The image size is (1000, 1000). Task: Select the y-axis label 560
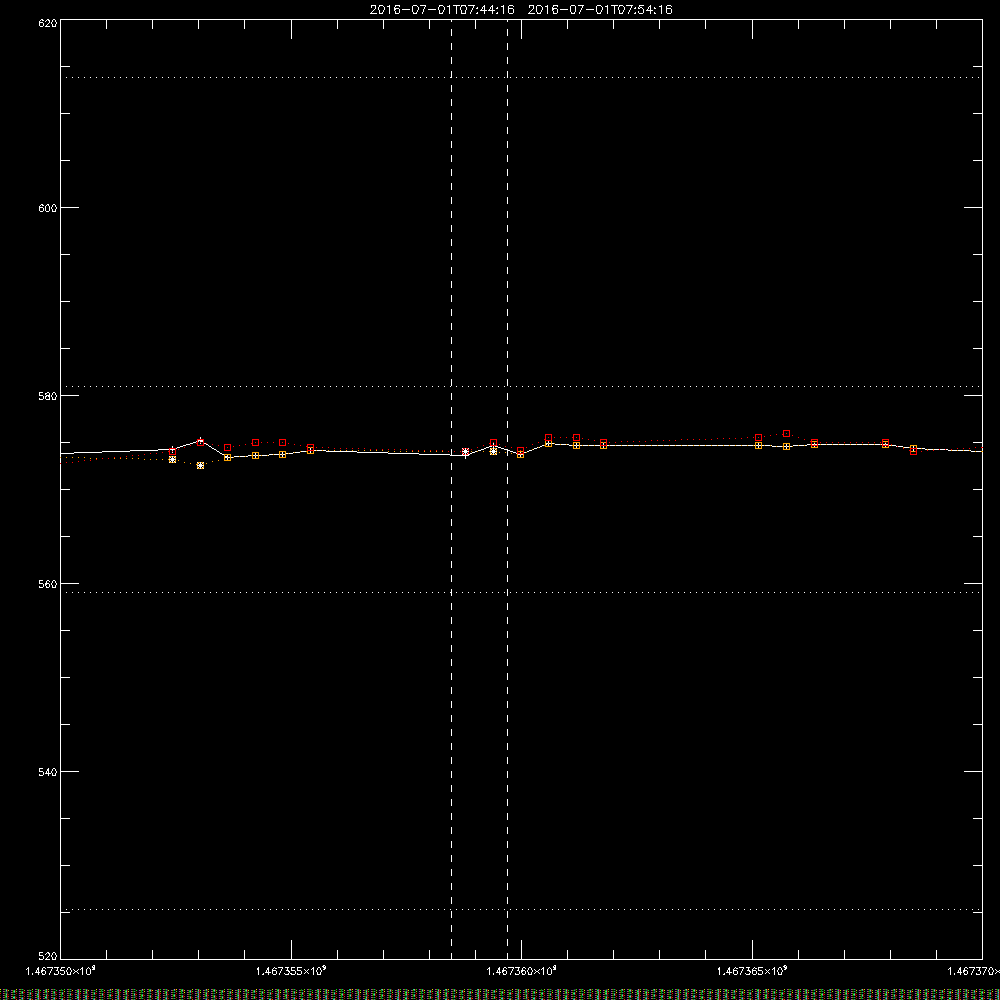(48, 584)
